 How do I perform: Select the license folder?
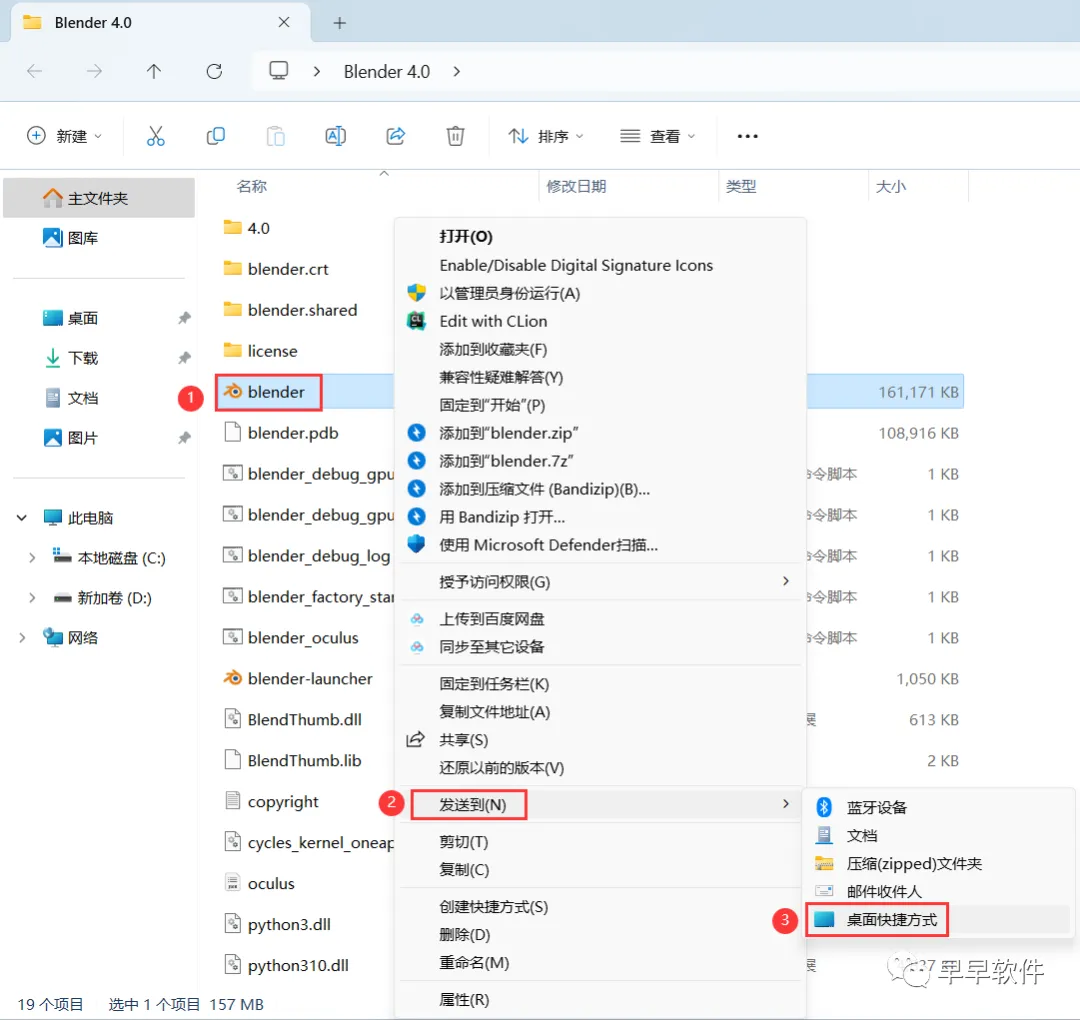260,351
